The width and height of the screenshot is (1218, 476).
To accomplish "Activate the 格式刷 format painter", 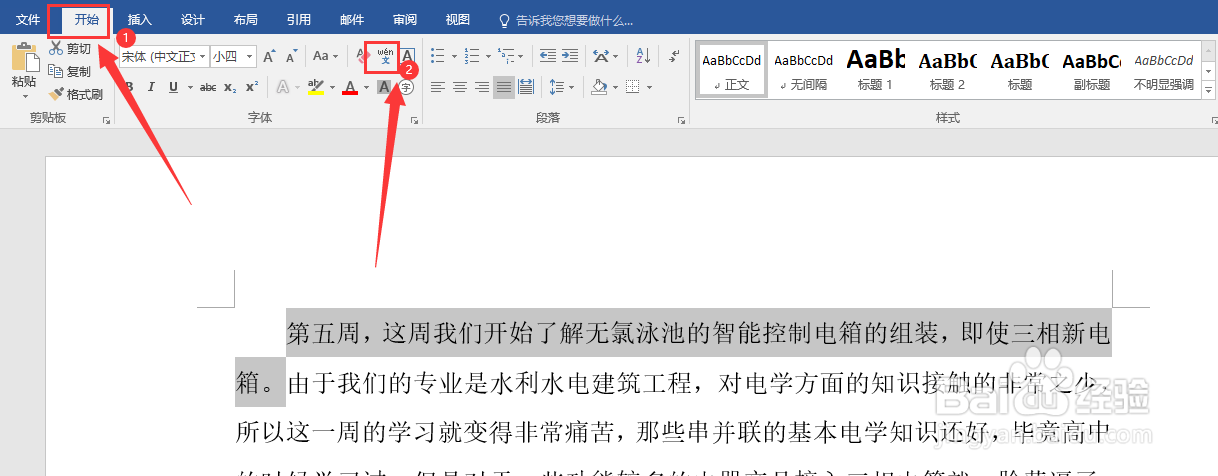I will [76, 94].
